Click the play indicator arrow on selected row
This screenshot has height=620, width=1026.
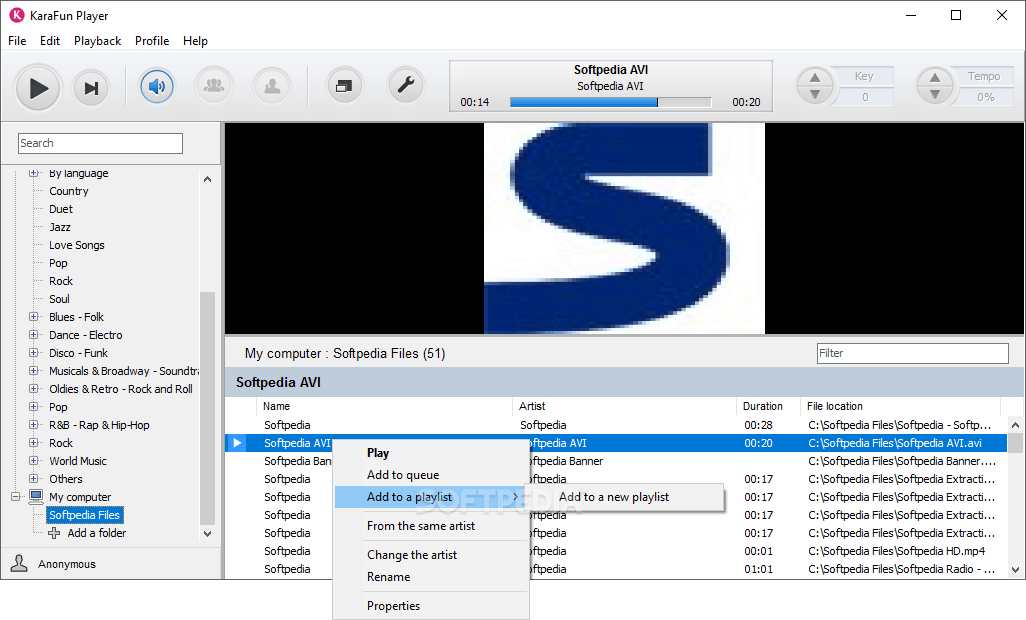pyautogui.click(x=238, y=443)
